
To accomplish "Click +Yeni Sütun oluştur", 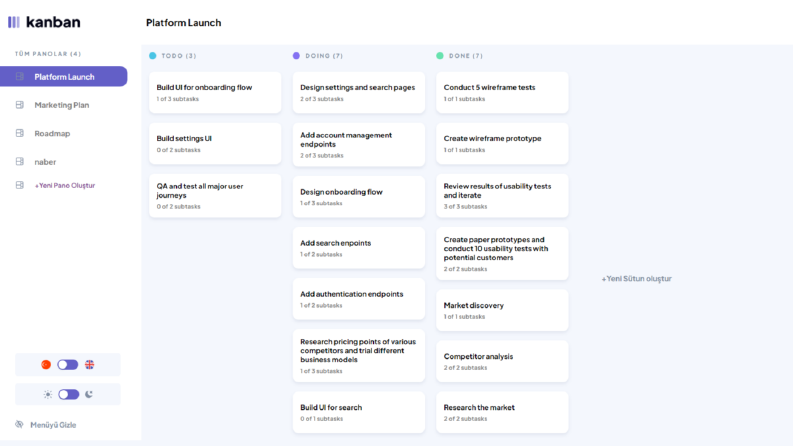I will coord(636,279).
